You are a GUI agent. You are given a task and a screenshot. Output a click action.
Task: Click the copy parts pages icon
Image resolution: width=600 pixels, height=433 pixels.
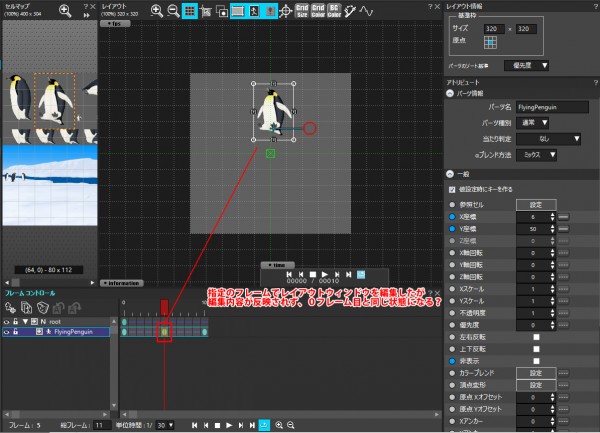pyautogui.click(x=26, y=308)
